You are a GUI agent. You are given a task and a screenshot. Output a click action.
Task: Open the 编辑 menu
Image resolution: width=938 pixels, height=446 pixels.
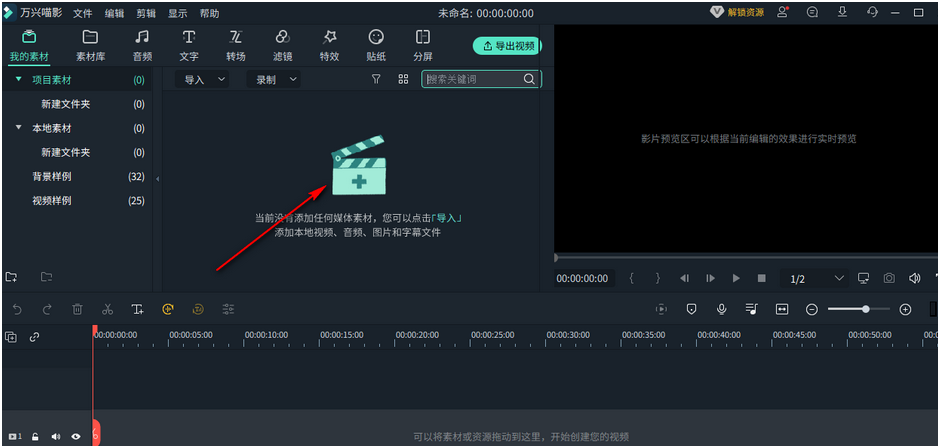click(114, 13)
